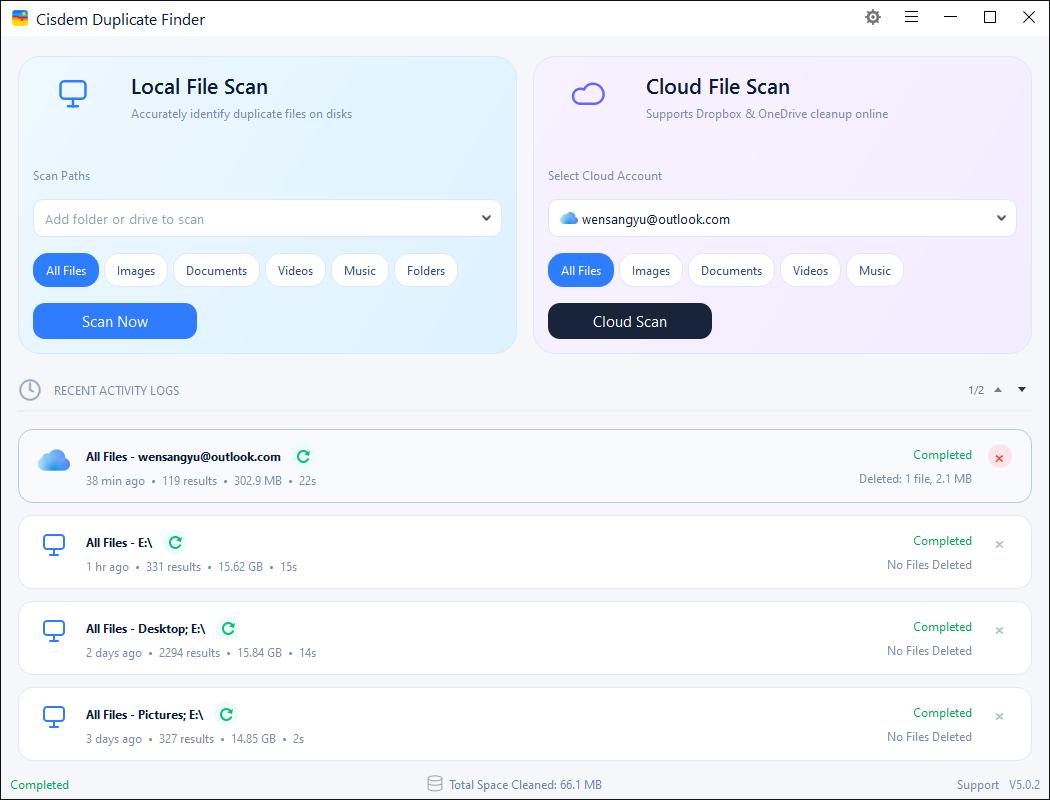This screenshot has height=800, width=1050.
Task: Rescan the All Files - Desktop; E:\ entry
Action: click(228, 629)
